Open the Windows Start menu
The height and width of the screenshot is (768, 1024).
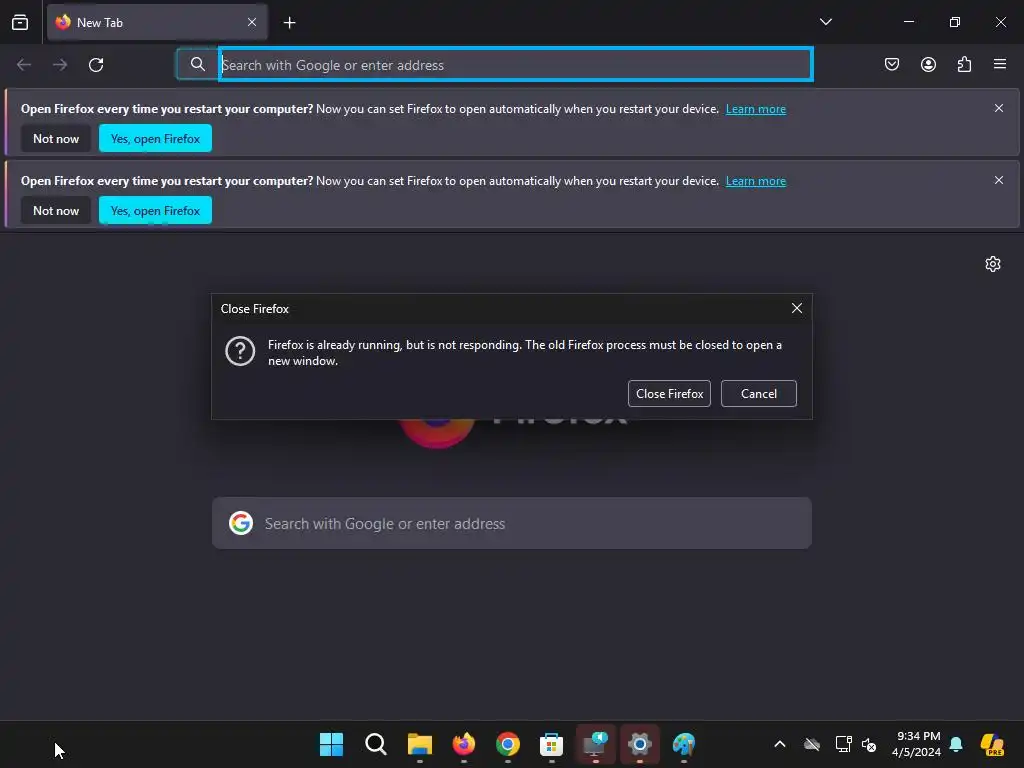coord(331,744)
